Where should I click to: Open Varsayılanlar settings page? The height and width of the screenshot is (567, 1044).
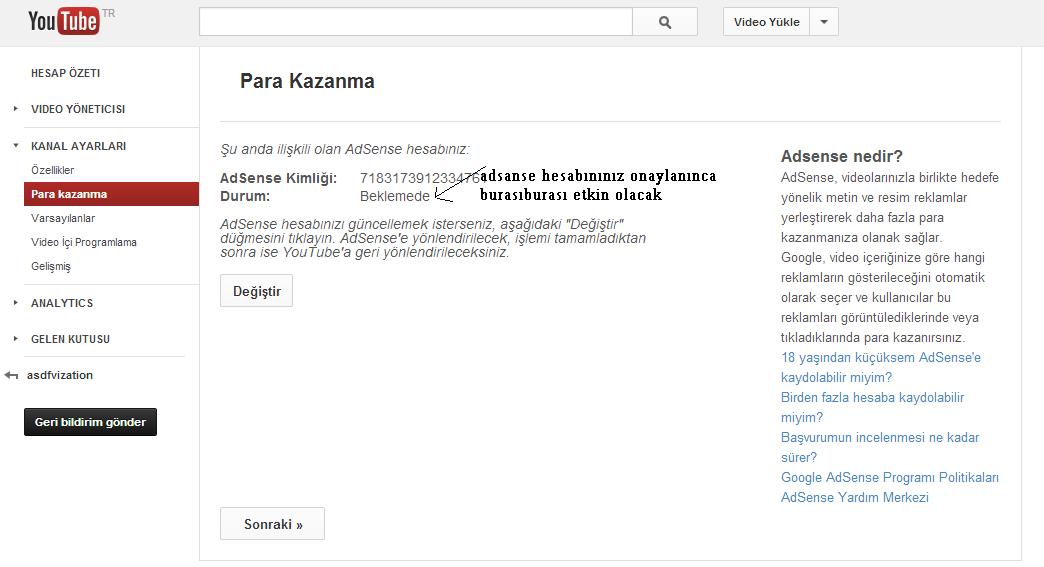pos(63,218)
